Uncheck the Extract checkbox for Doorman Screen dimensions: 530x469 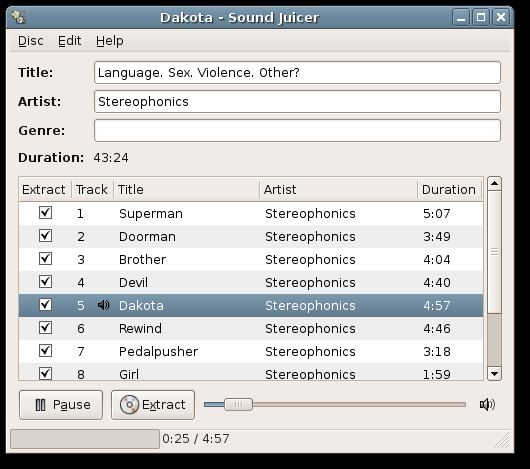[45, 236]
